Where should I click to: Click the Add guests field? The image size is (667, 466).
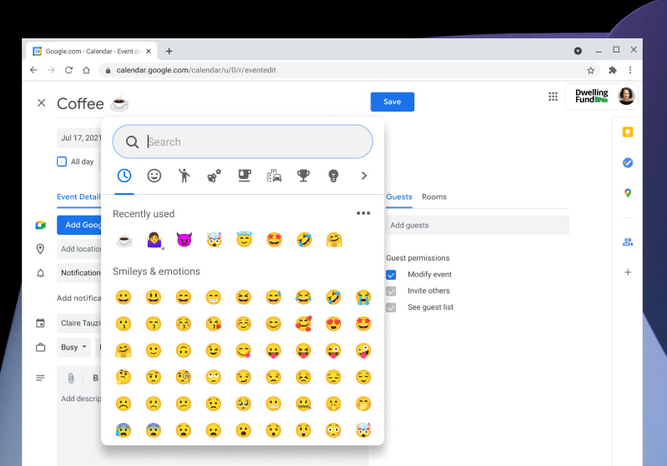point(477,225)
